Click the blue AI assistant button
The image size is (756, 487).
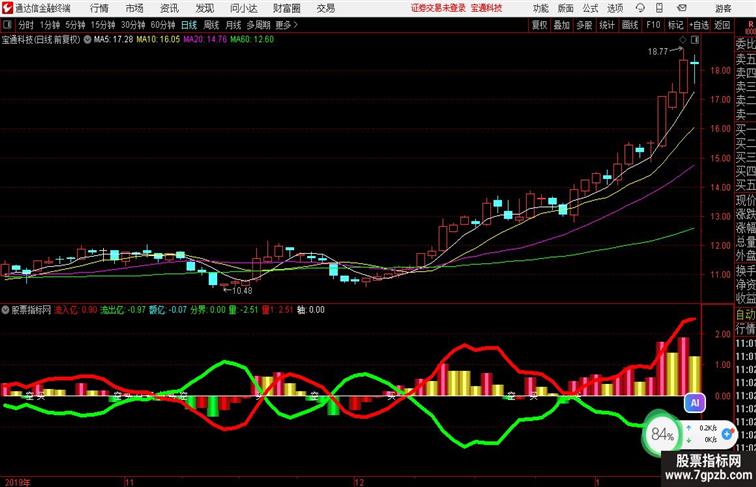(695, 403)
